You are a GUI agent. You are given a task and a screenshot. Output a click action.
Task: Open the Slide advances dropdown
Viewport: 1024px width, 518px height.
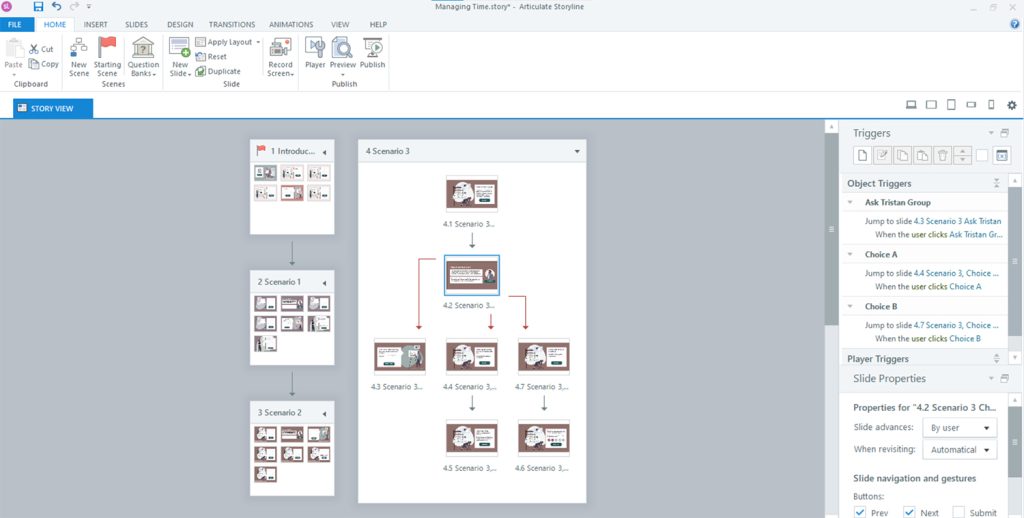(959, 428)
